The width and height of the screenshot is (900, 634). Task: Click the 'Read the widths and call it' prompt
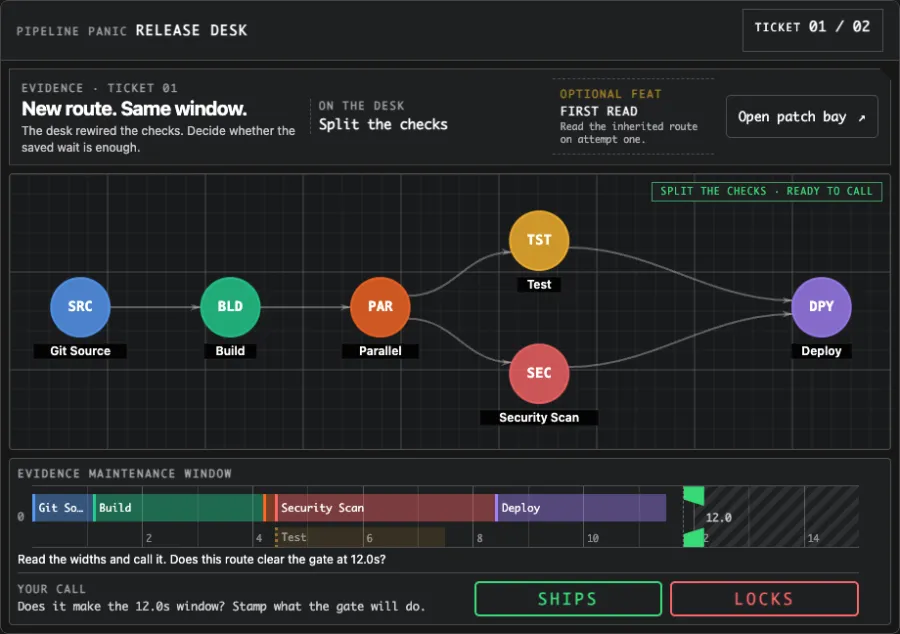tap(201, 559)
